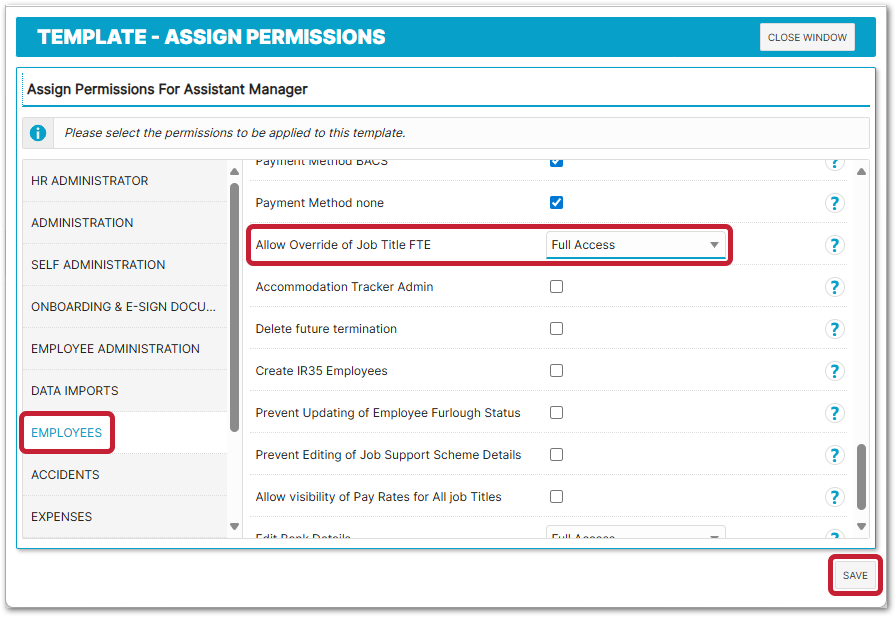Viewport: 896px width, 617px height.
Task: View help for Create IR35 Employees
Action: [835, 371]
